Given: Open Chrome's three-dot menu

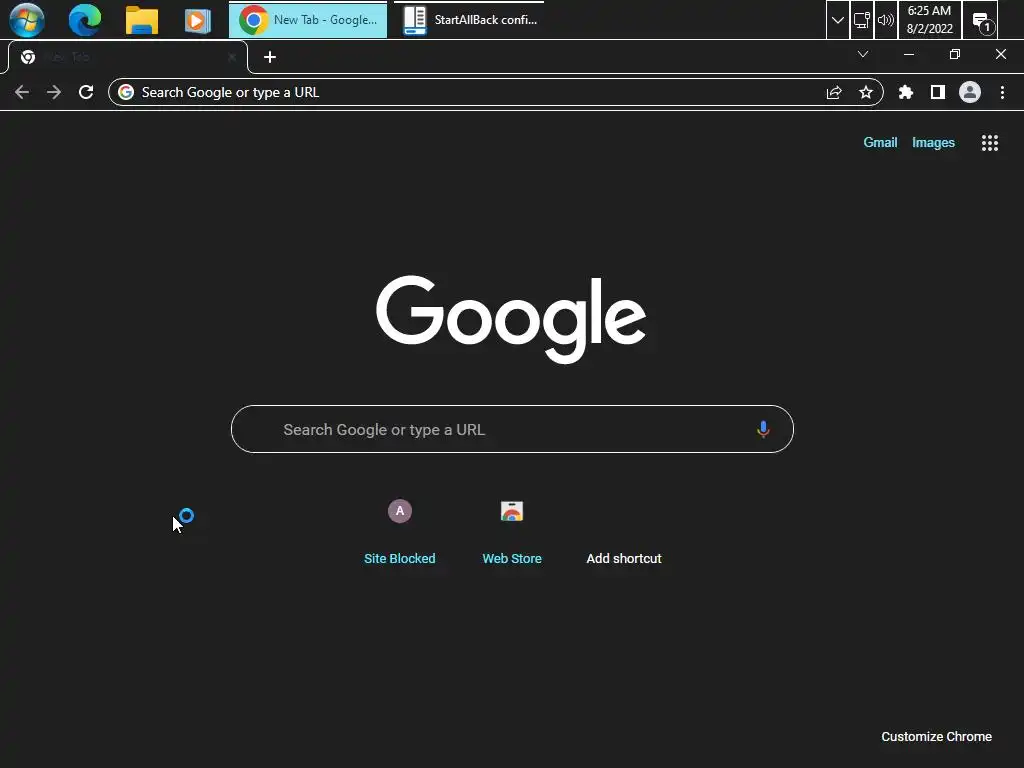Looking at the screenshot, I should pyautogui.click(x=1002, y=92).
